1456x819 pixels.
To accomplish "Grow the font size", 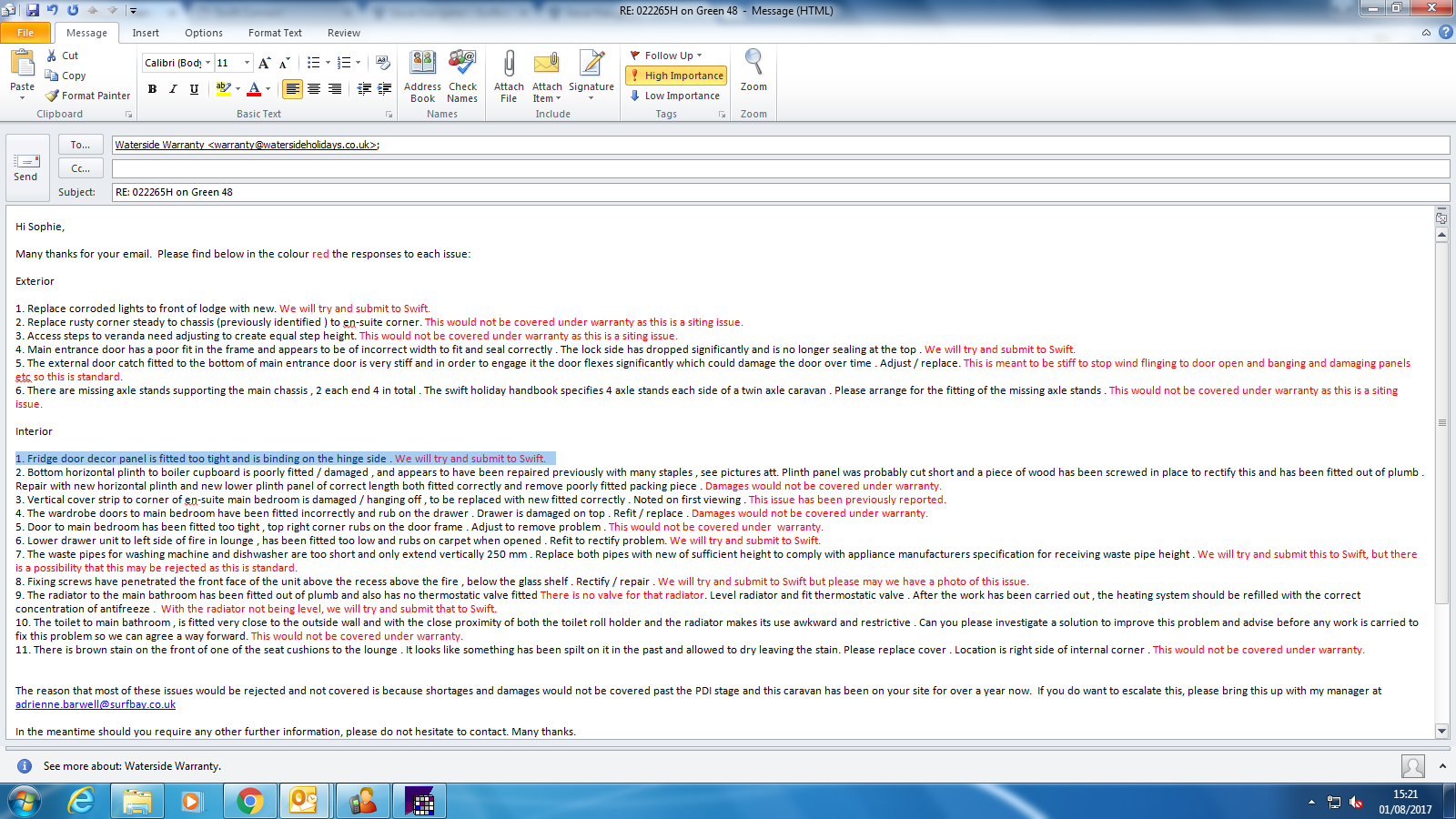I will 264,63.
